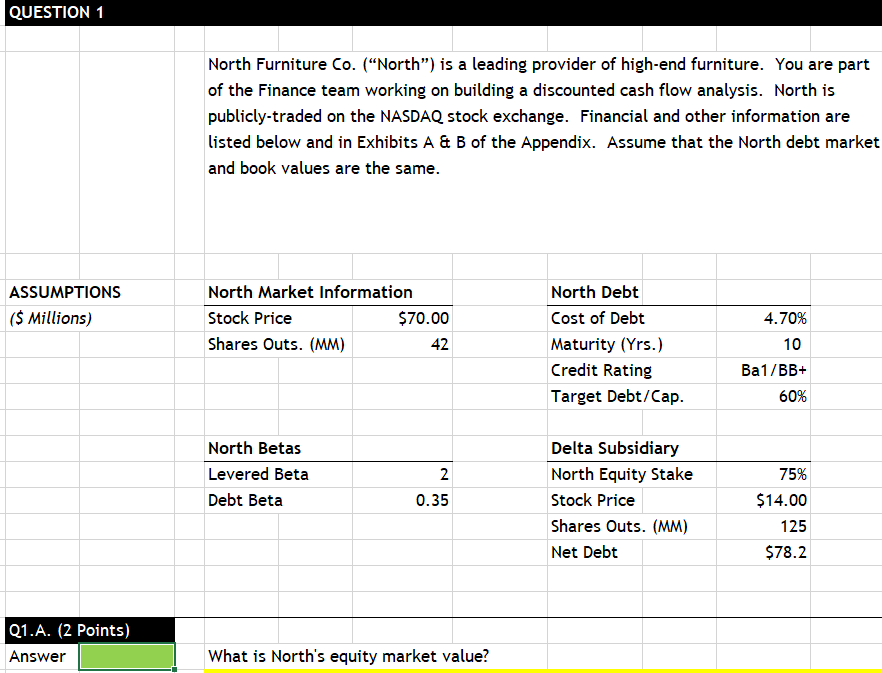
Task: Click the North Betas heading
Action: (254, 448)
